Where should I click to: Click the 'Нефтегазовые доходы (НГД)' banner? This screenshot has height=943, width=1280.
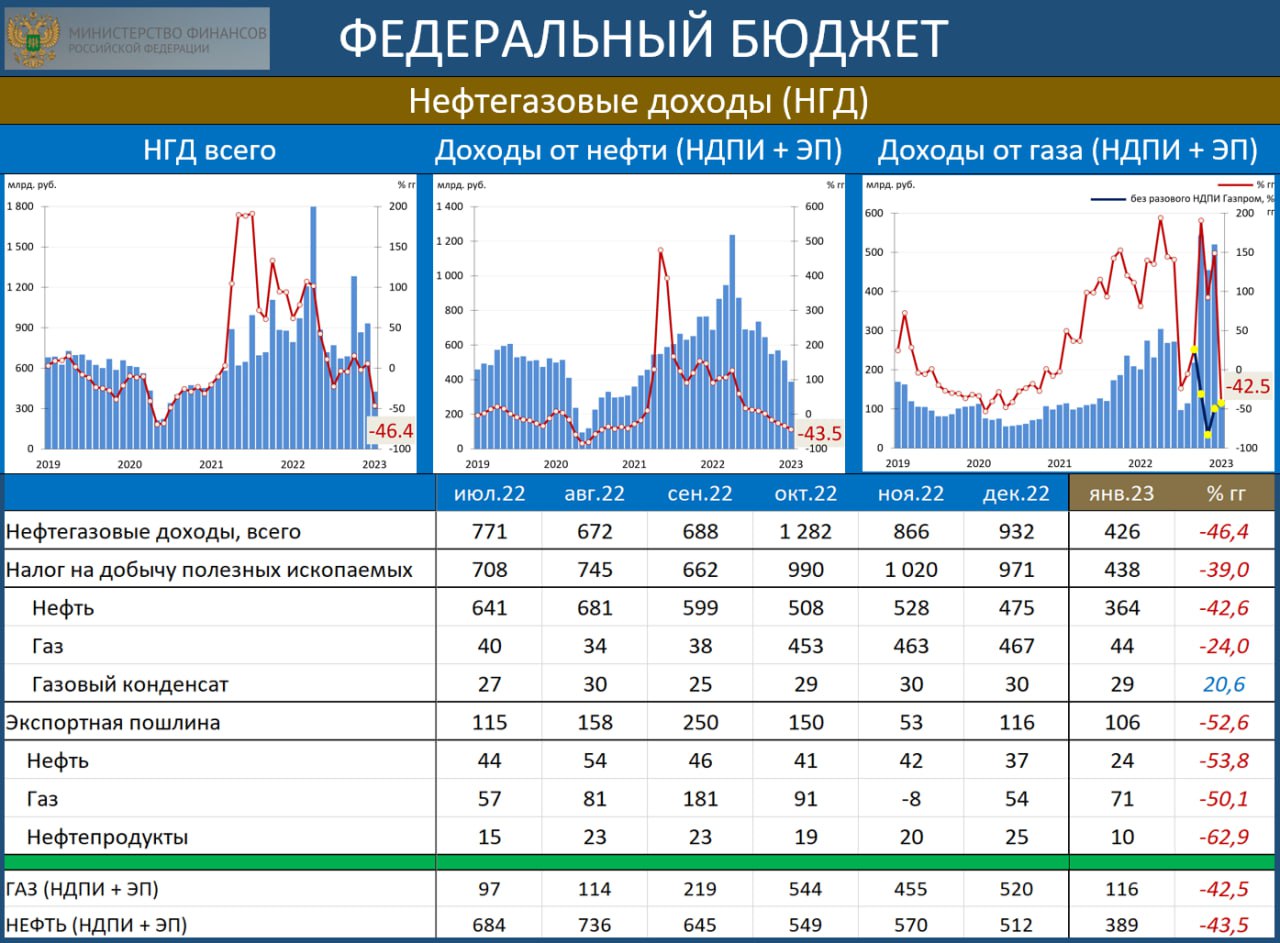pyautogui.click(x=638, y=101)
